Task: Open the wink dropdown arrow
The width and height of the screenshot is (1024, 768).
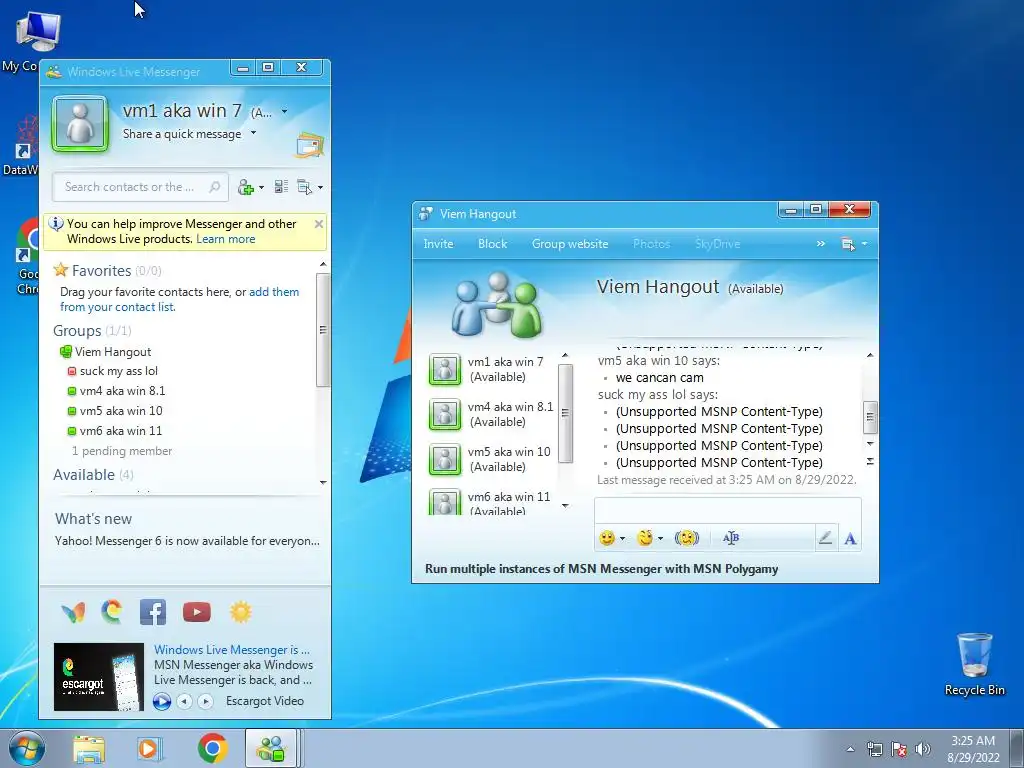Action: coord(660,539)
